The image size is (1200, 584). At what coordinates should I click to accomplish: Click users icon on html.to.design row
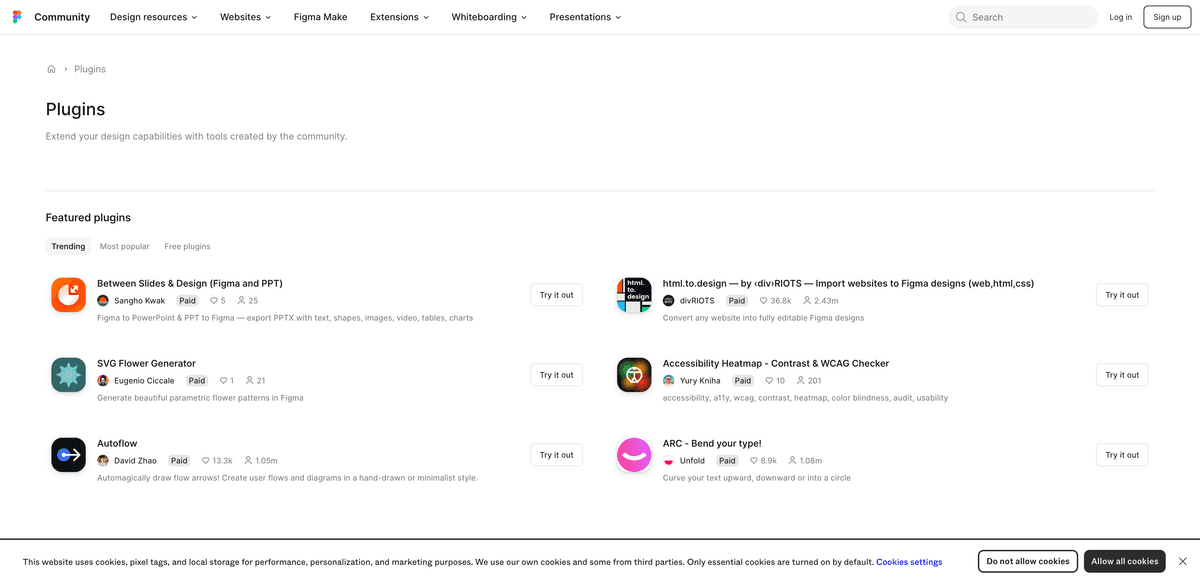(807, 301)
